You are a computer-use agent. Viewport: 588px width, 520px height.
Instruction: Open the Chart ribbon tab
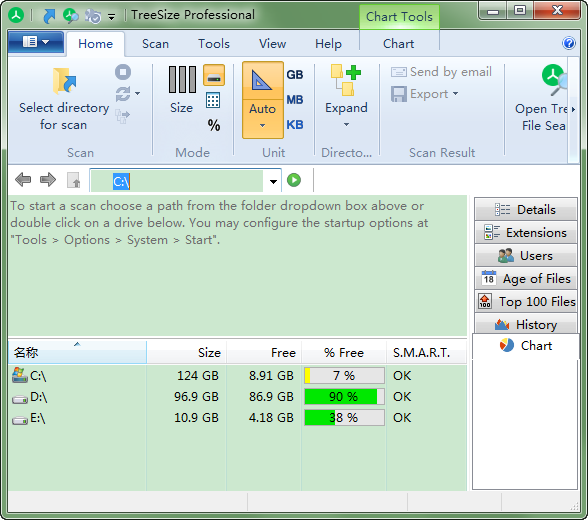(x=399, y=44)
